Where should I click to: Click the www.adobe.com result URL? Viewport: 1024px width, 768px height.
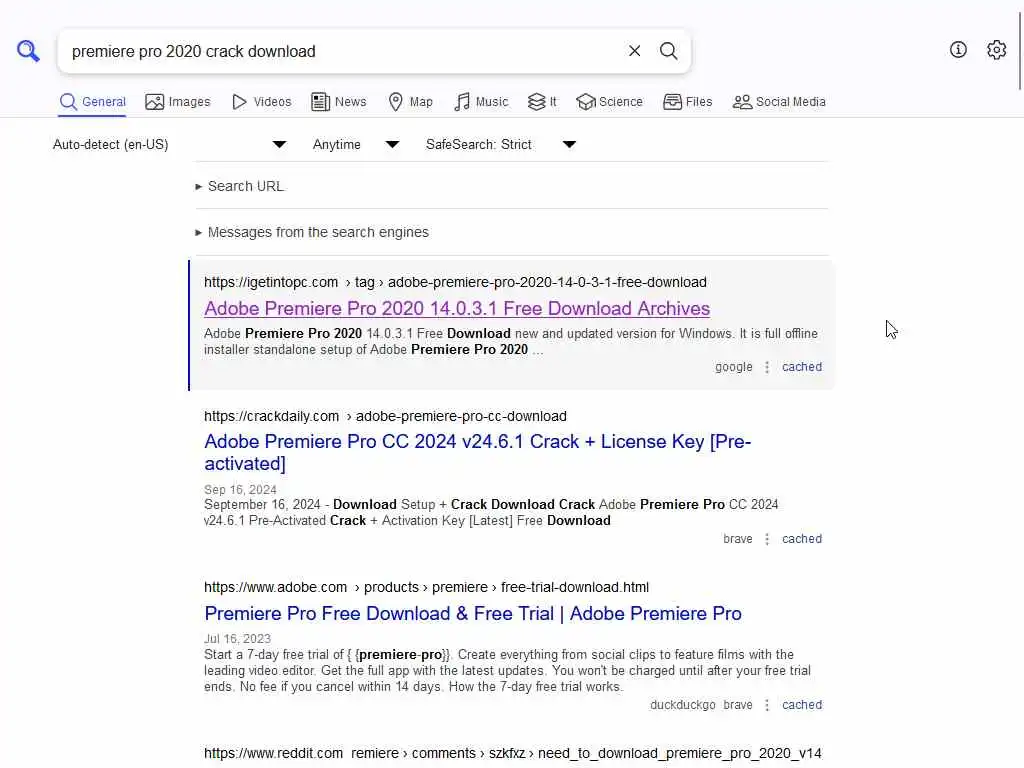tap(426, 587)
